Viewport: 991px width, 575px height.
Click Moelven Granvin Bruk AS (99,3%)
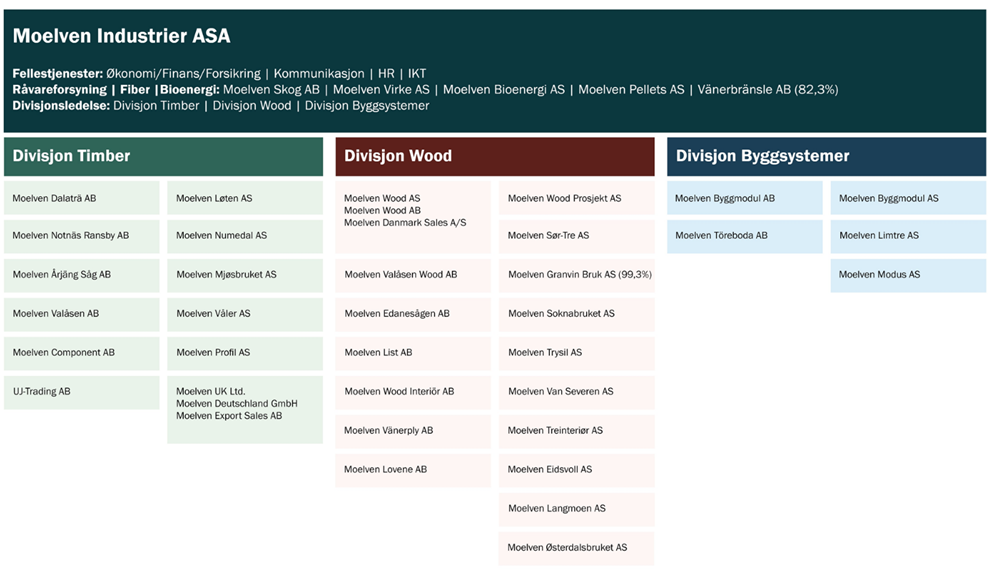tap(577, 275)
